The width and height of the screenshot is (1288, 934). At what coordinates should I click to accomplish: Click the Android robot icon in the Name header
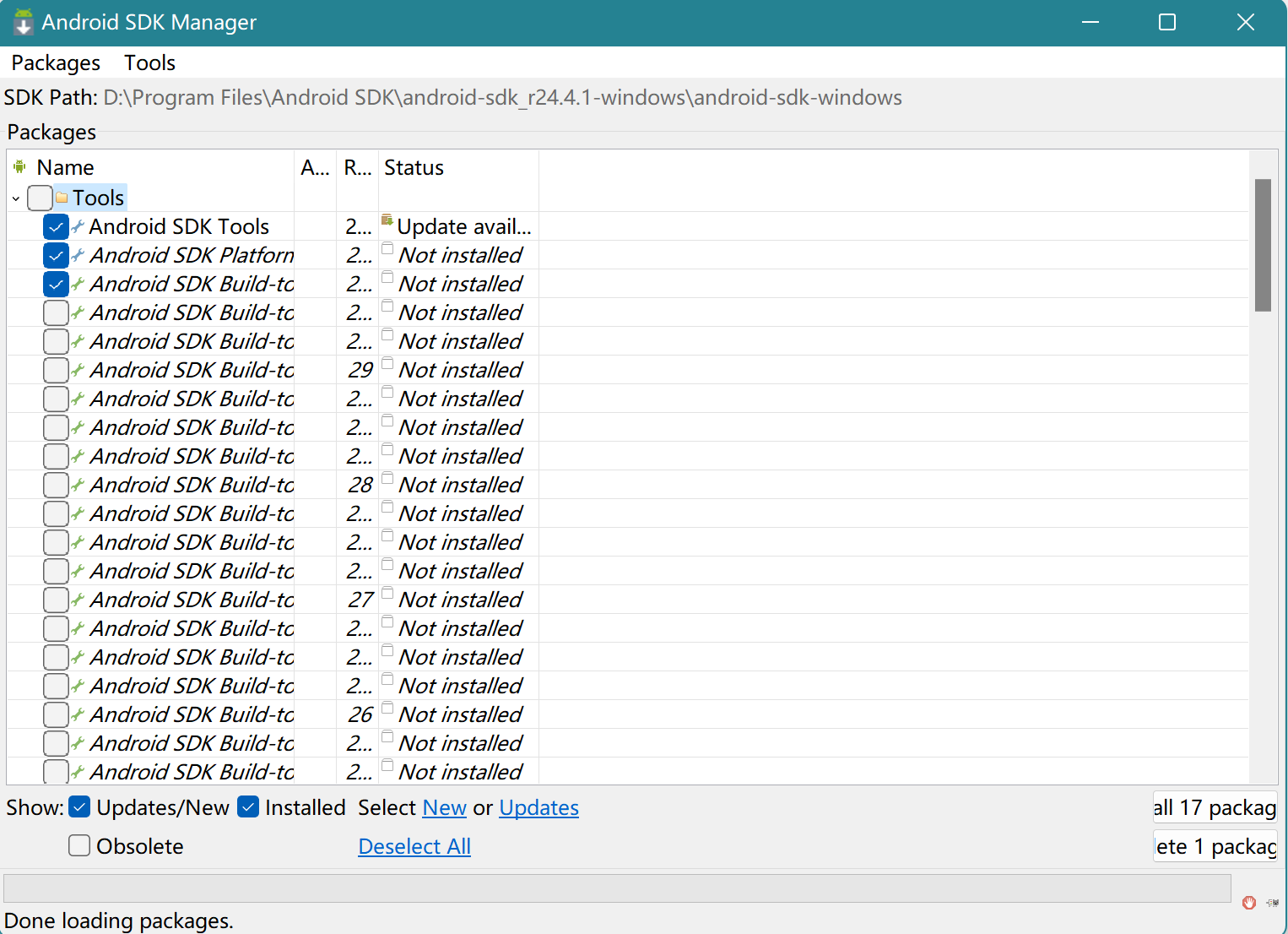19,166
